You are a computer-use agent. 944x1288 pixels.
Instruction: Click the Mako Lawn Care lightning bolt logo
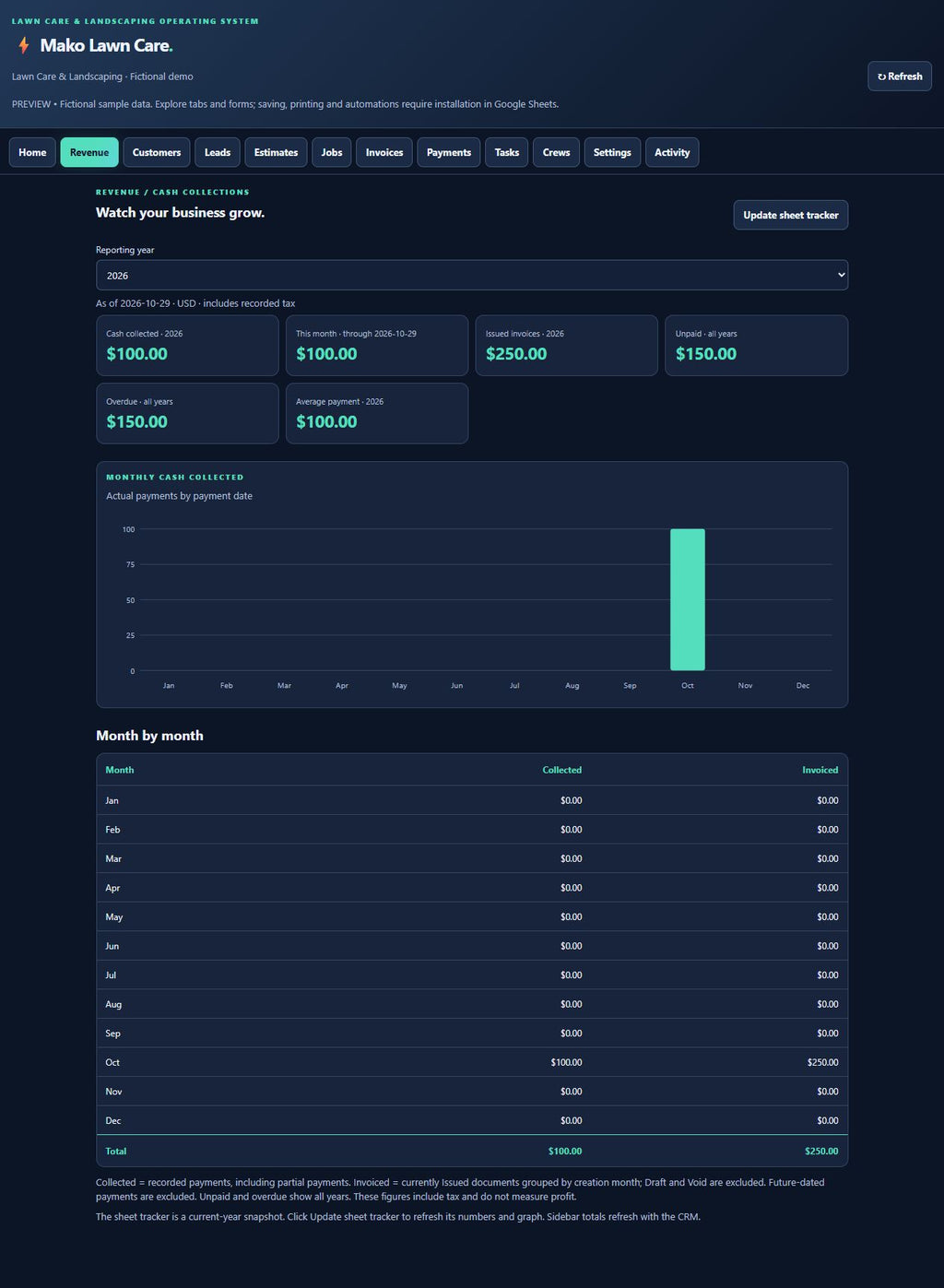[x=24, y=45]
